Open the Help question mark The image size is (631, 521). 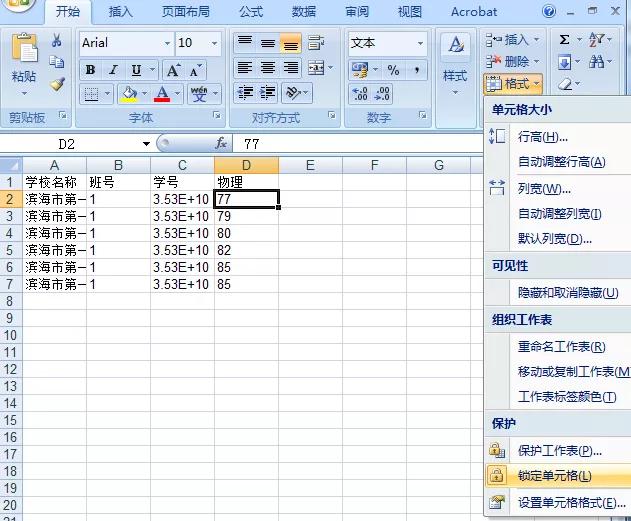coord(549,11)
